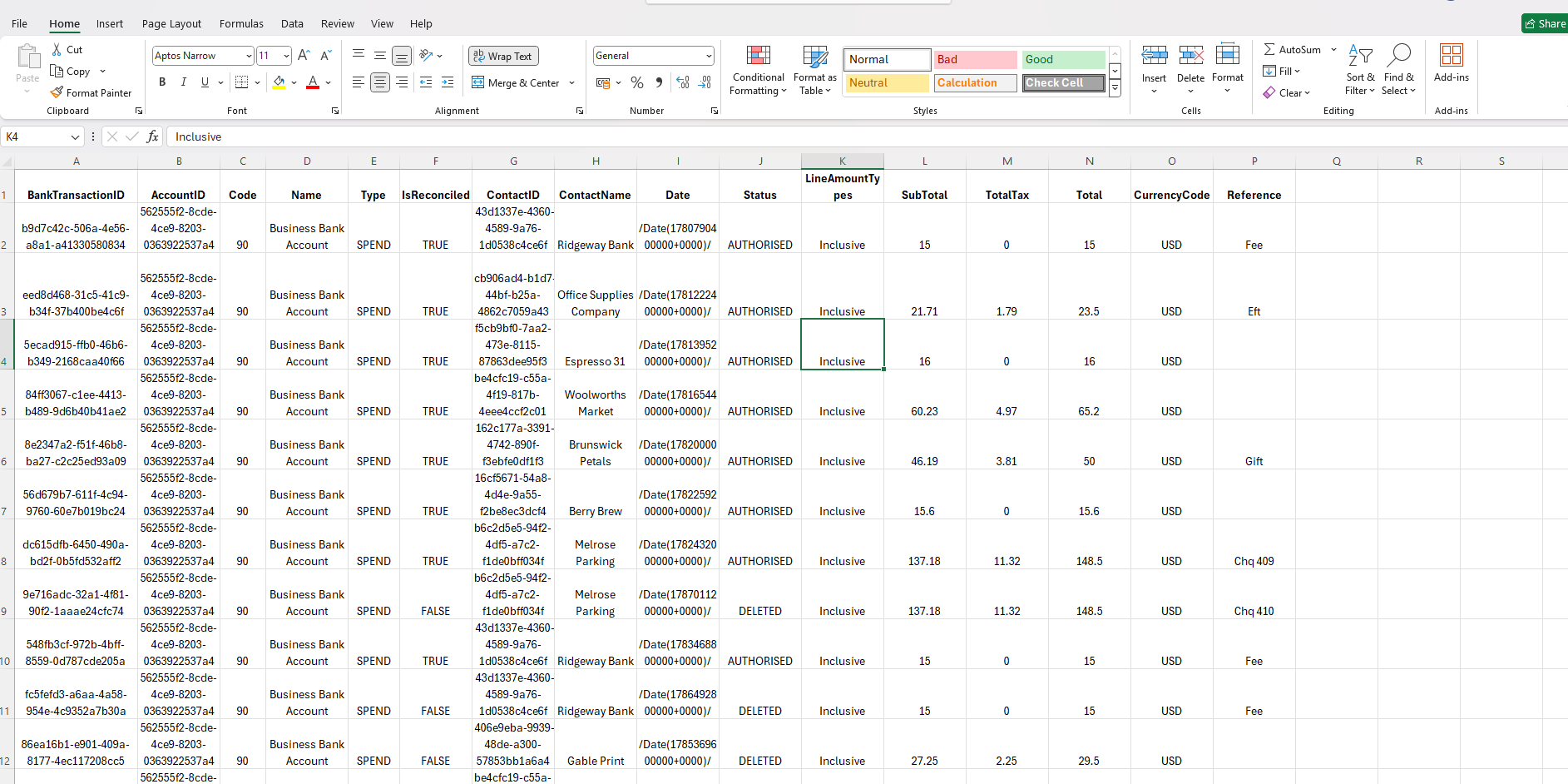Expand cell styles gallery More arrow

point(1115,88)
